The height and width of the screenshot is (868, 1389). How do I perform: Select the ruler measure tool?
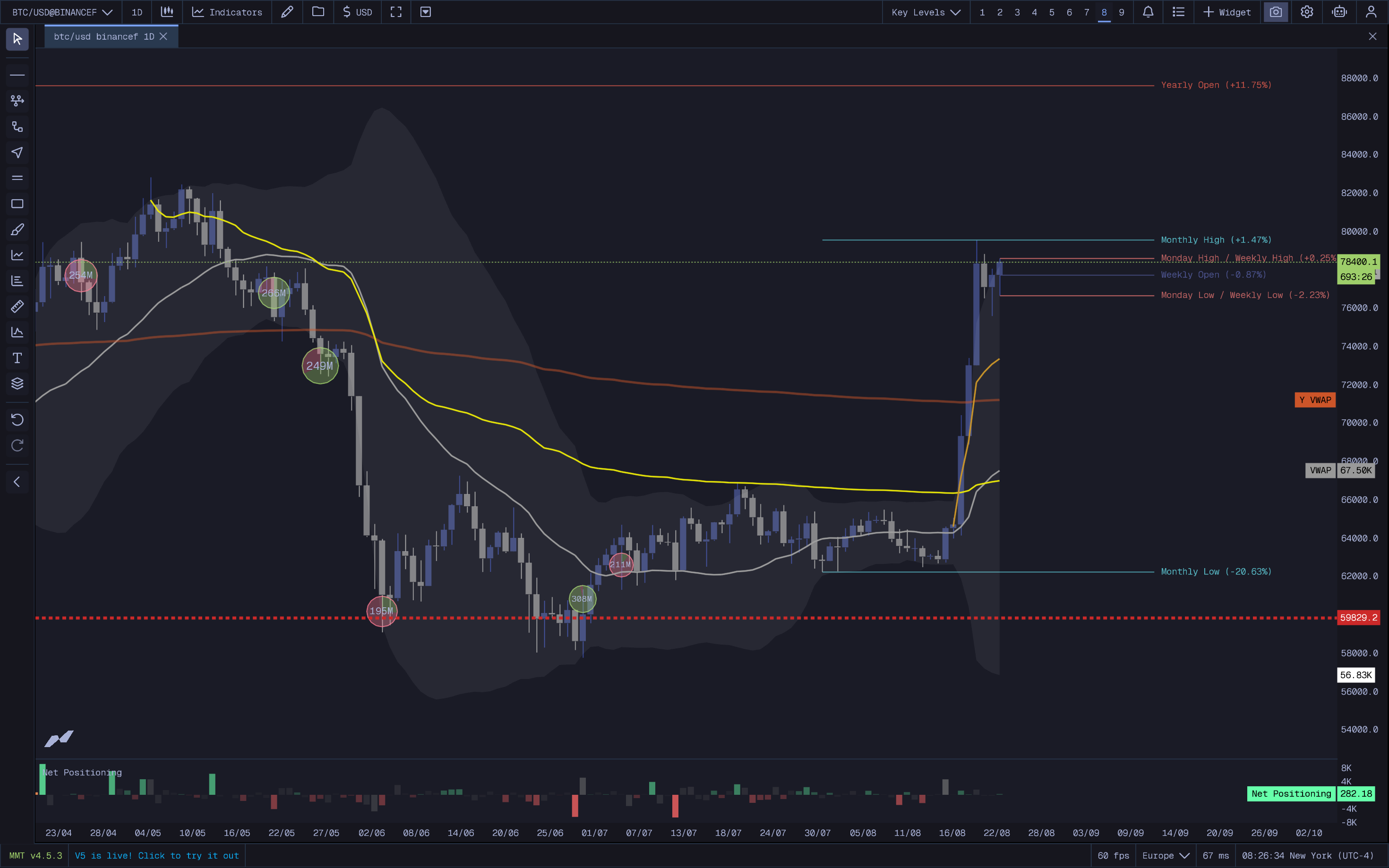pyautogui.click(x=17, y=306)
